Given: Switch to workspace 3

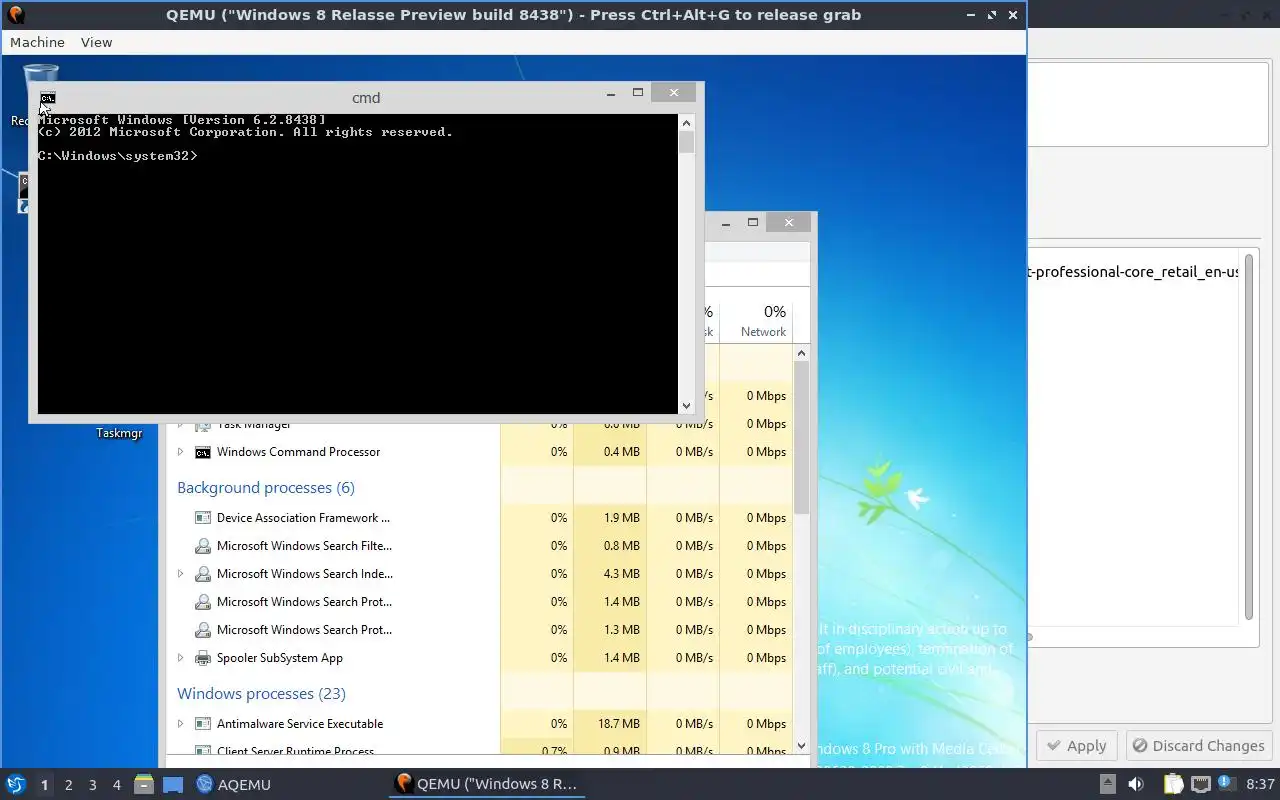Looking at the screenshot, I should 93,785.
